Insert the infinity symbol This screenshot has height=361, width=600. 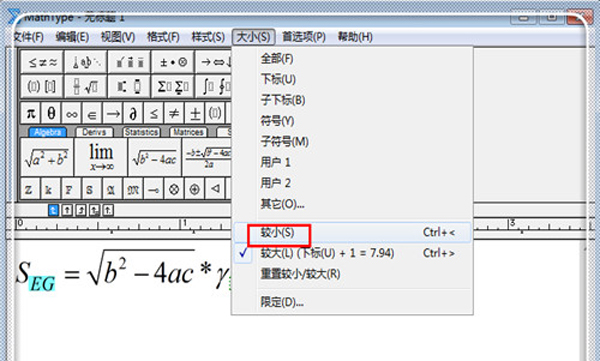pos(72,113)
